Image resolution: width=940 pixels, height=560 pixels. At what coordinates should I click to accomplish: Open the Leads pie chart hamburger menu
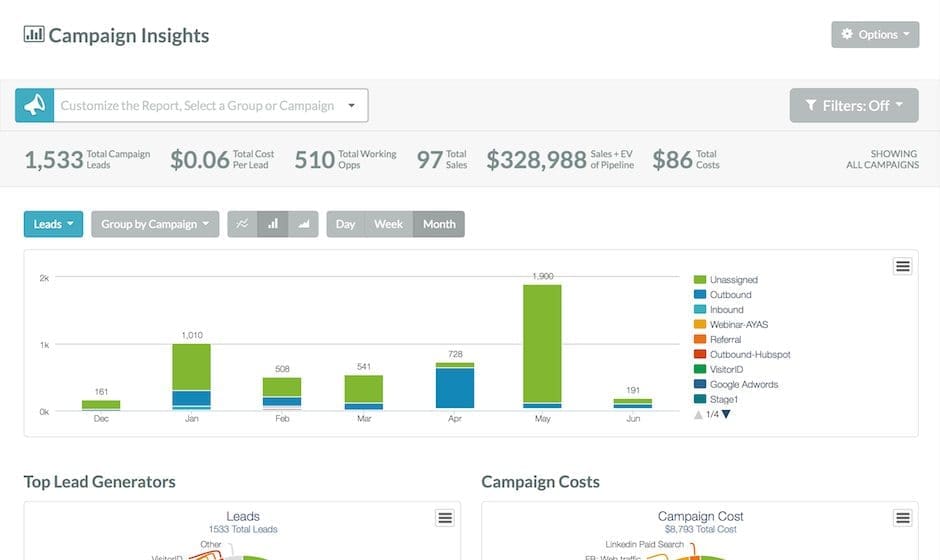445,517
